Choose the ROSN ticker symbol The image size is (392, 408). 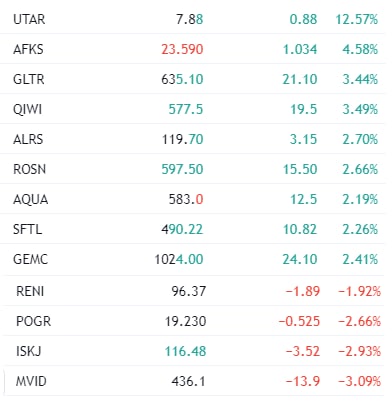[x=29, y=169]
